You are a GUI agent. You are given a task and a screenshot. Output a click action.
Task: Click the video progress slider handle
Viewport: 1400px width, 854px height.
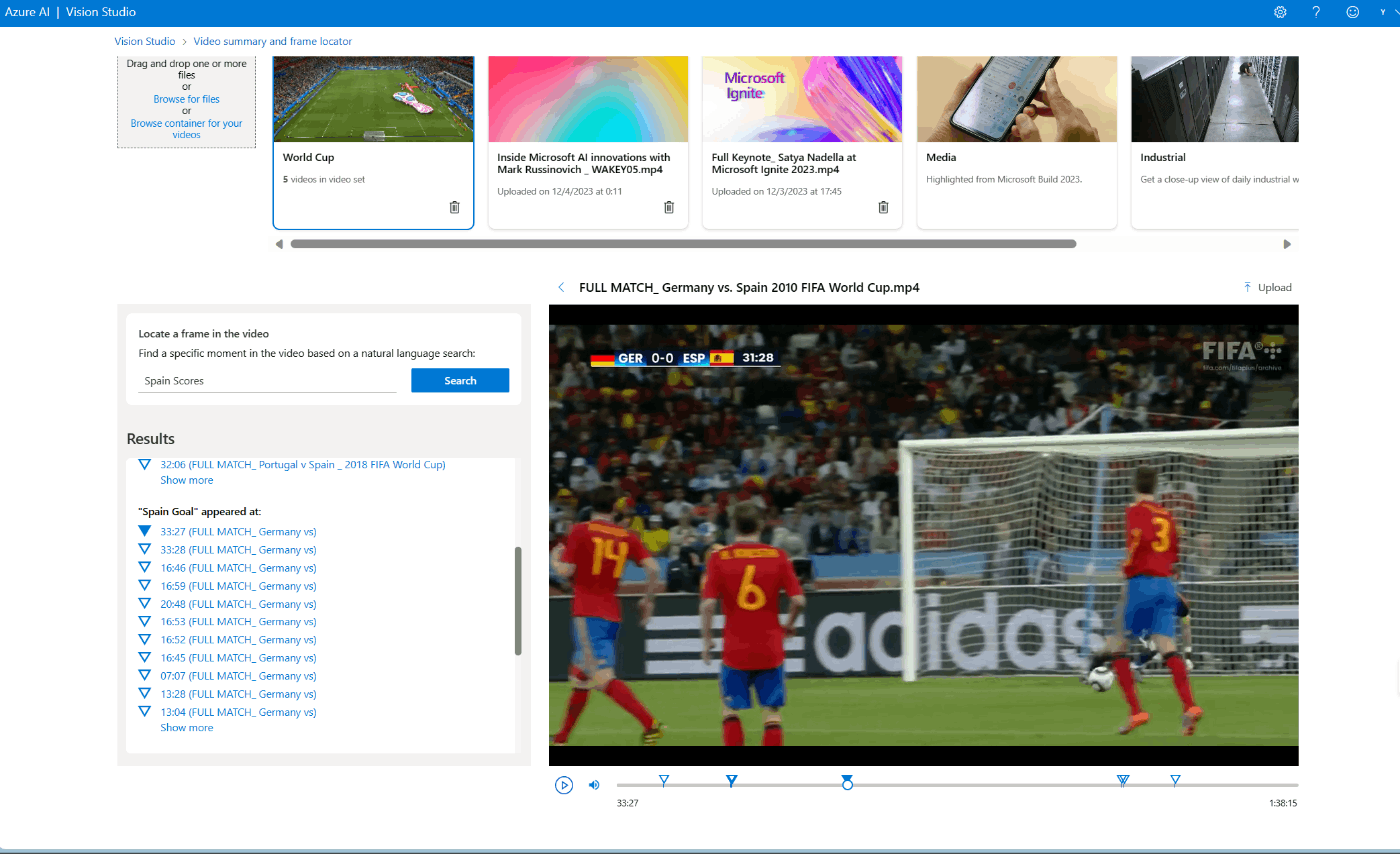(x=847, y=785)
